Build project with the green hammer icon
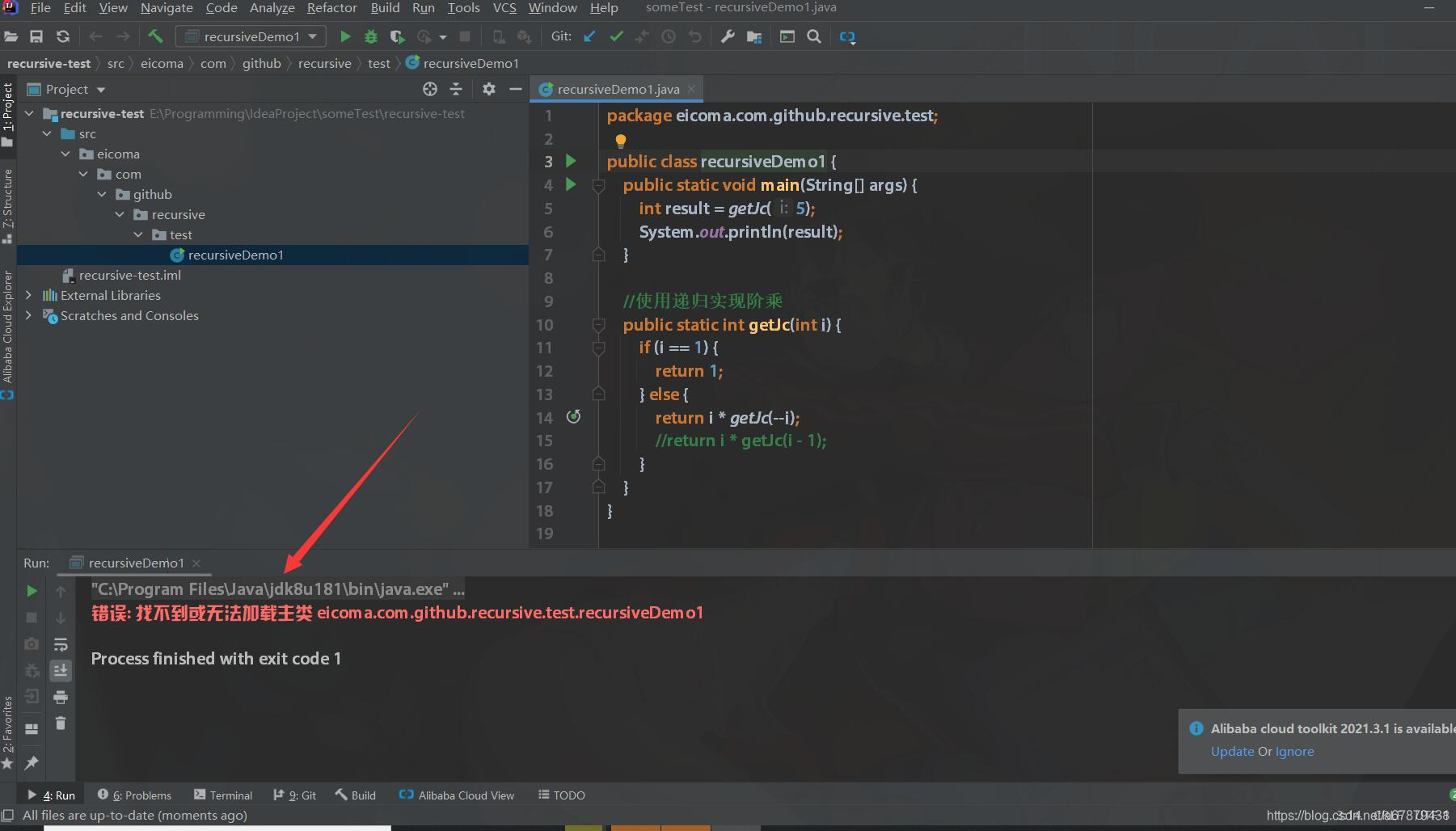Viewport: 1456px width, 831px height. click(x=155, y=36)
